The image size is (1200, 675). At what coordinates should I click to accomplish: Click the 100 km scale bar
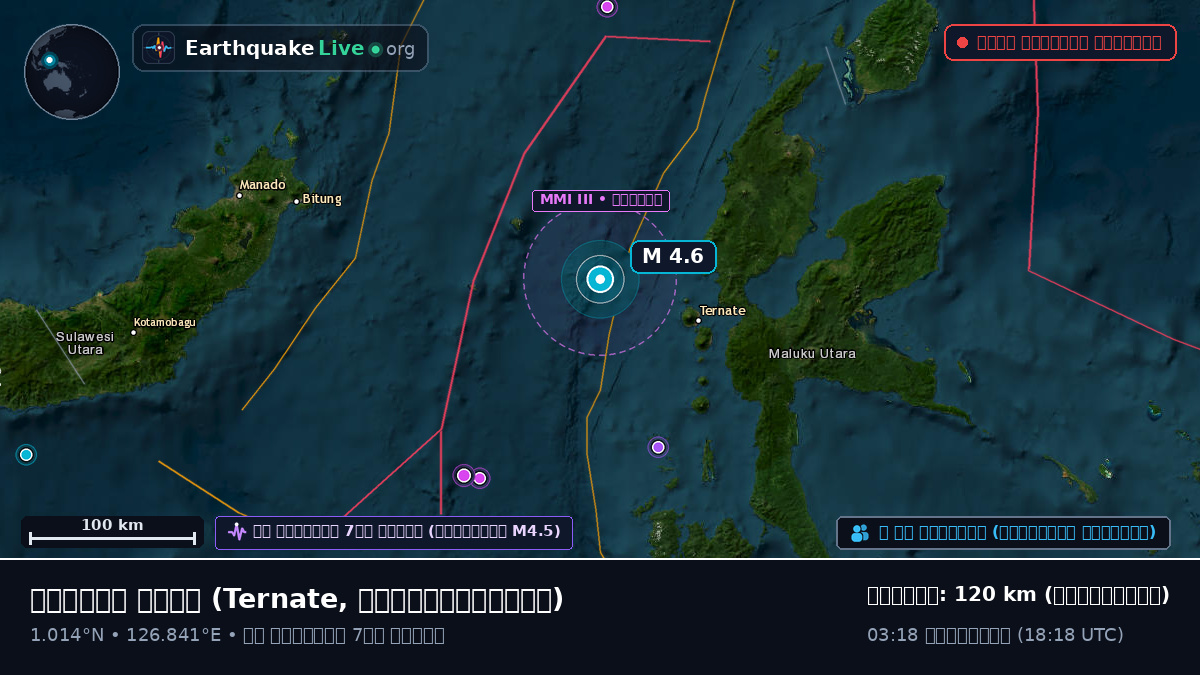pos(112,532)
